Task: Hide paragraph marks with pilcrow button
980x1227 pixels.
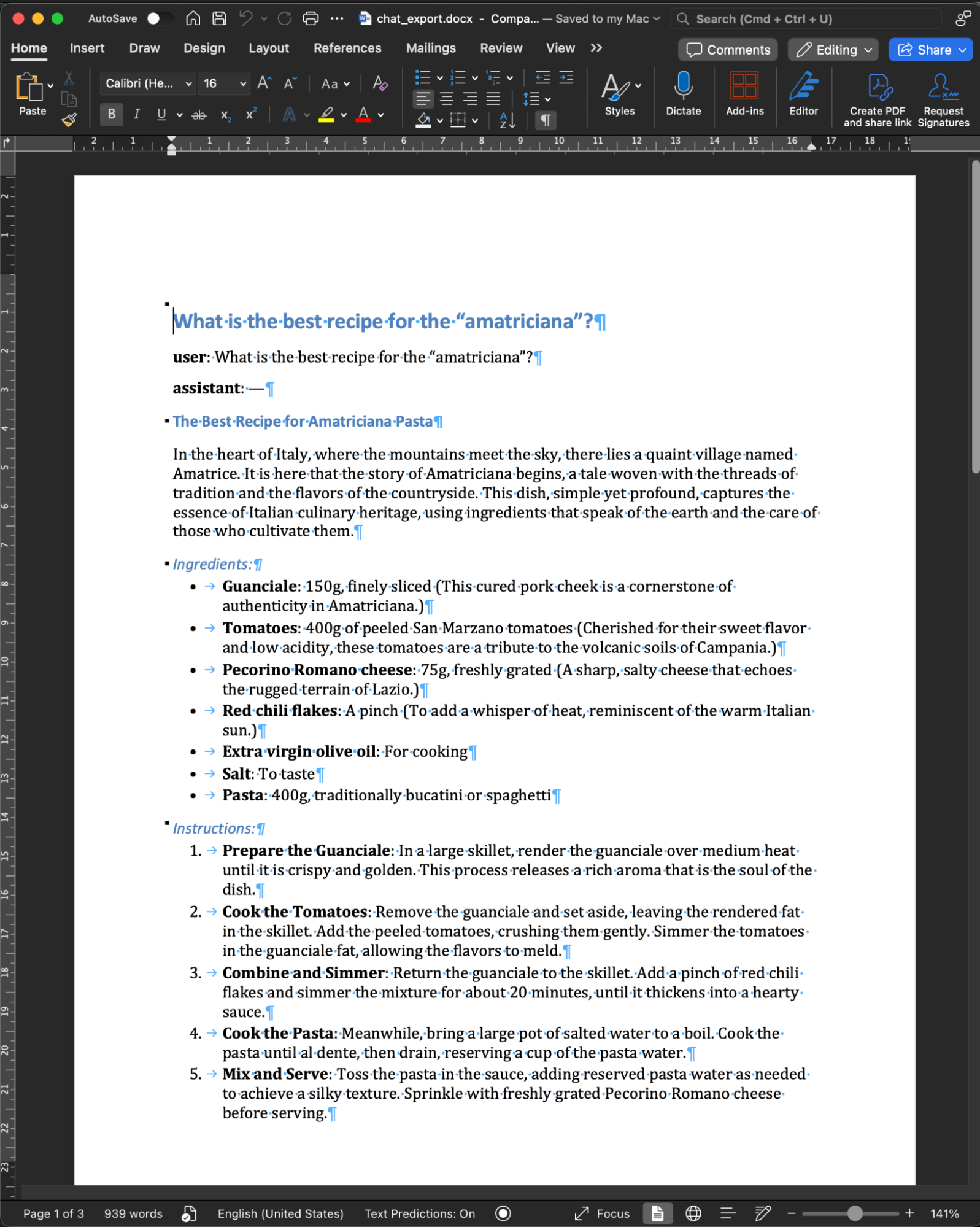Action: point(545,120)
